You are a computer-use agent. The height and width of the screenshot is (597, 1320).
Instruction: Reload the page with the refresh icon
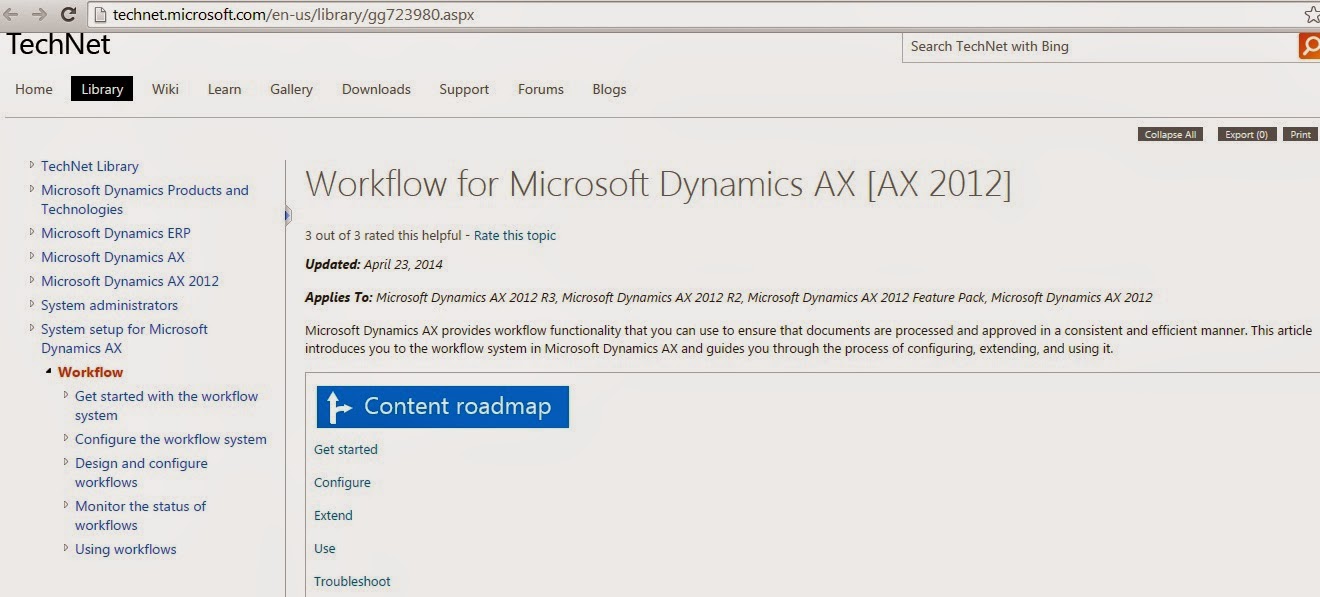pyautogui.click(x=67, y=14)
